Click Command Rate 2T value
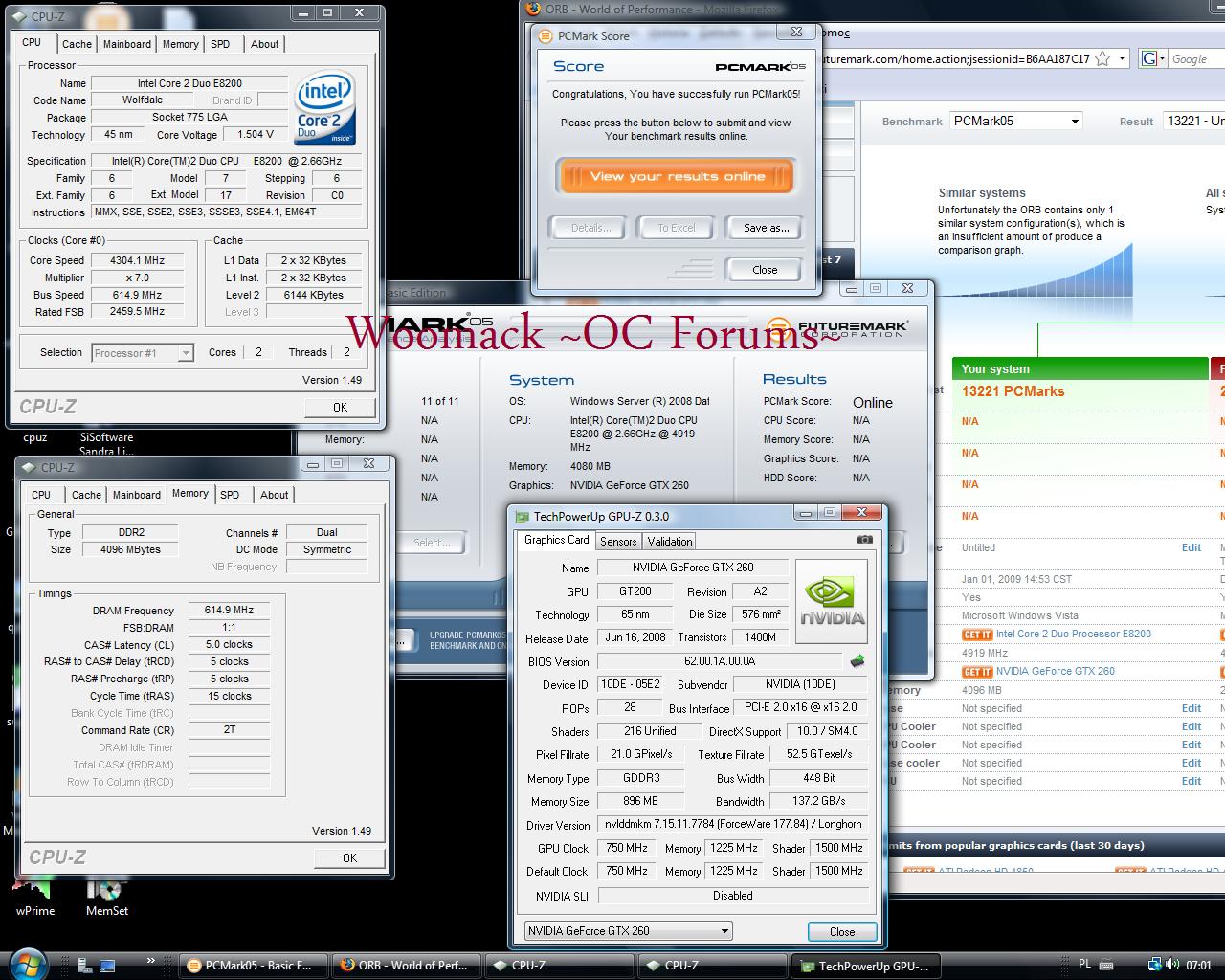 [x=230, y=729]
